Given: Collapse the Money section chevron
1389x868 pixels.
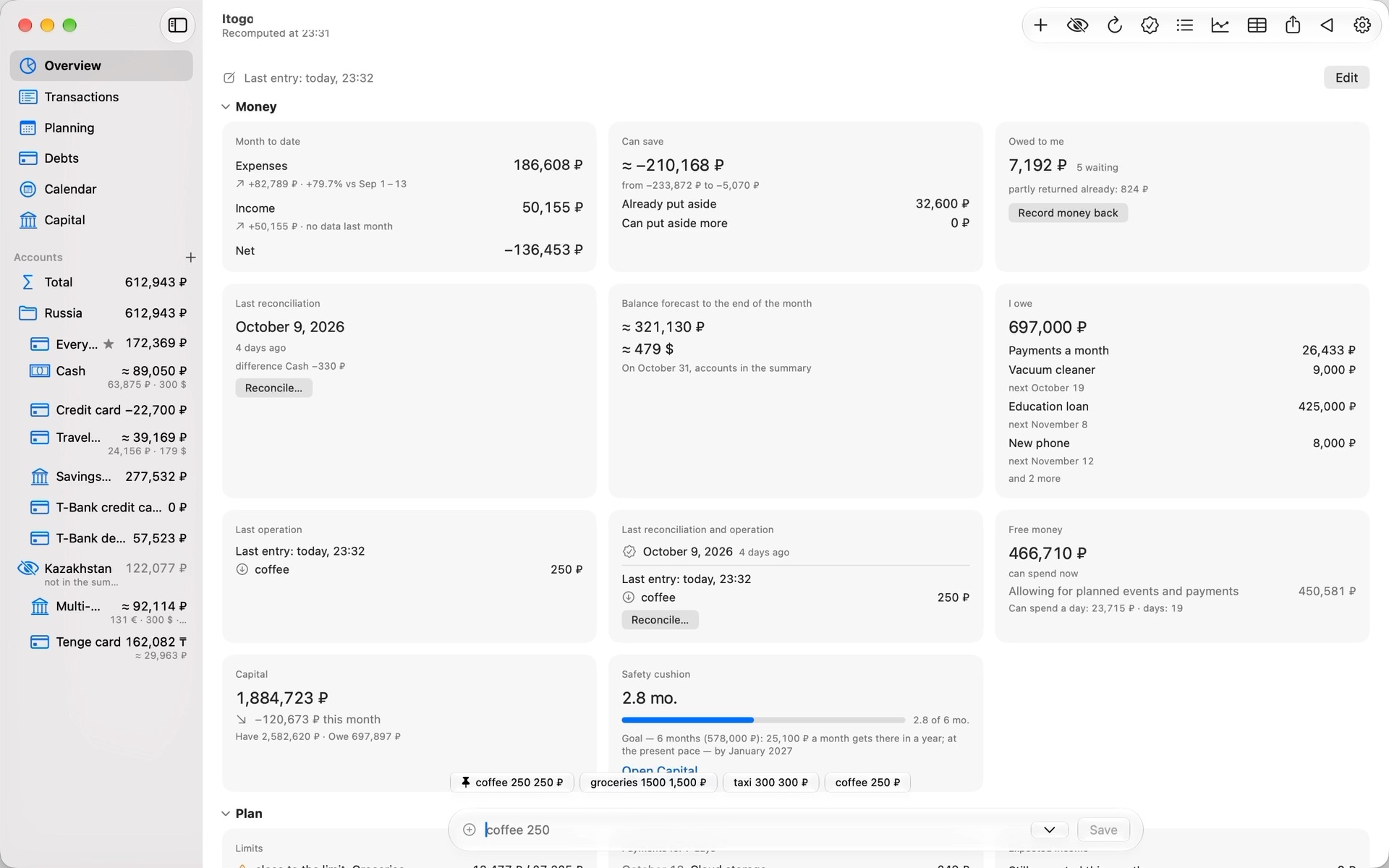Looking at the screenshot, I should click(x=226, y=107).
